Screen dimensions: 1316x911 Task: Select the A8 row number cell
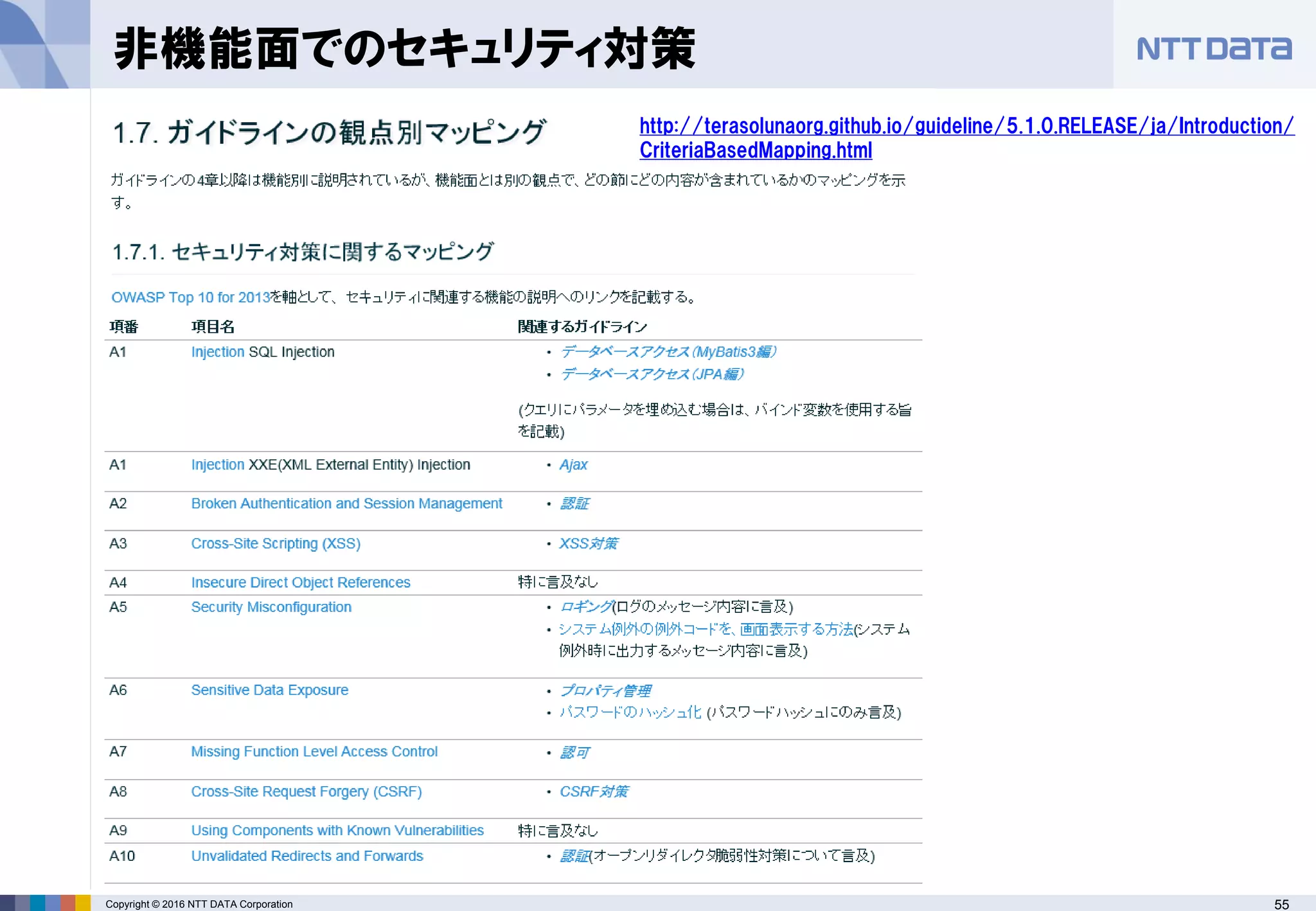coord(118,792)
